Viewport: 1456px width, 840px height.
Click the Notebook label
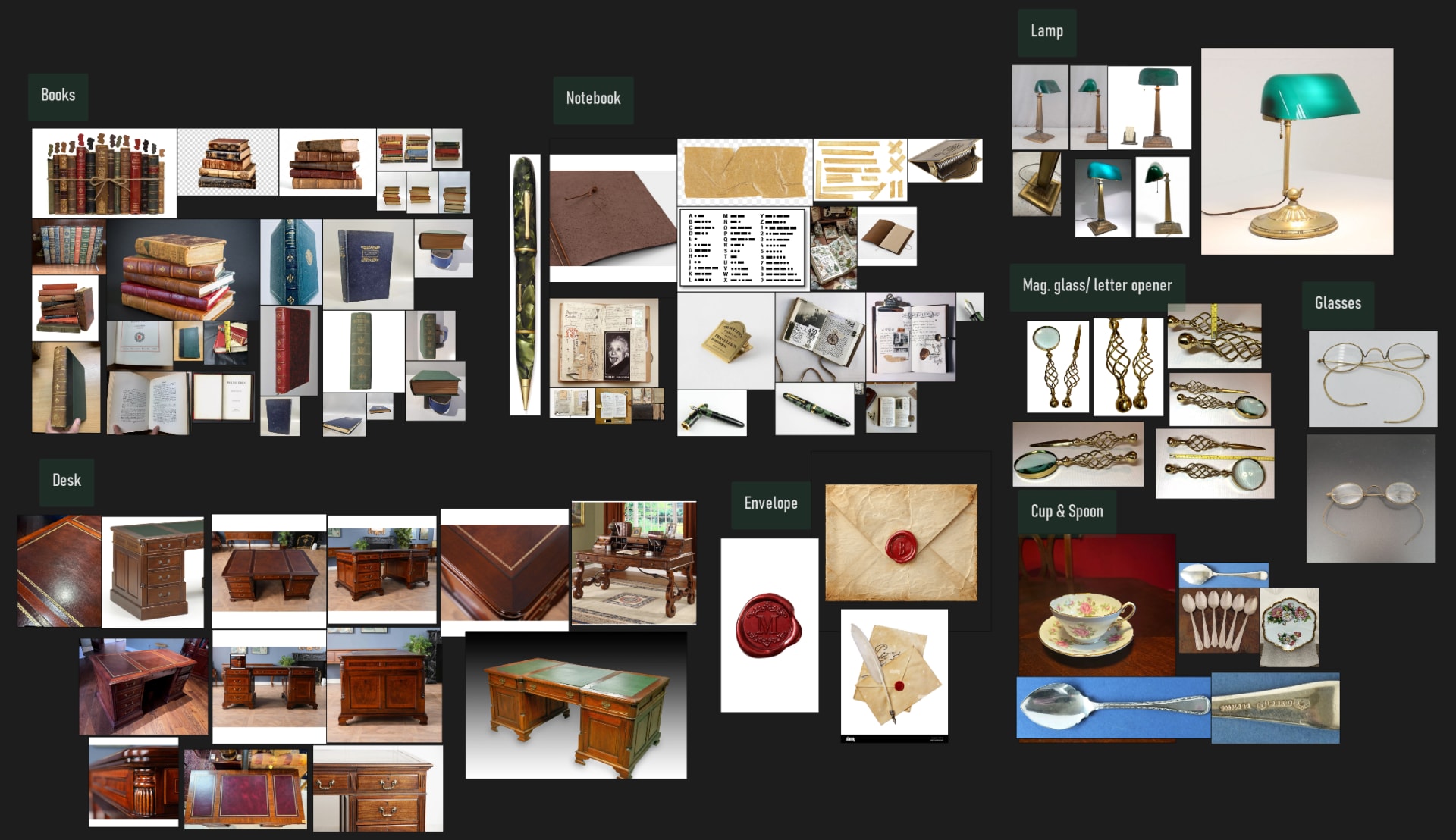click(593, 99)
